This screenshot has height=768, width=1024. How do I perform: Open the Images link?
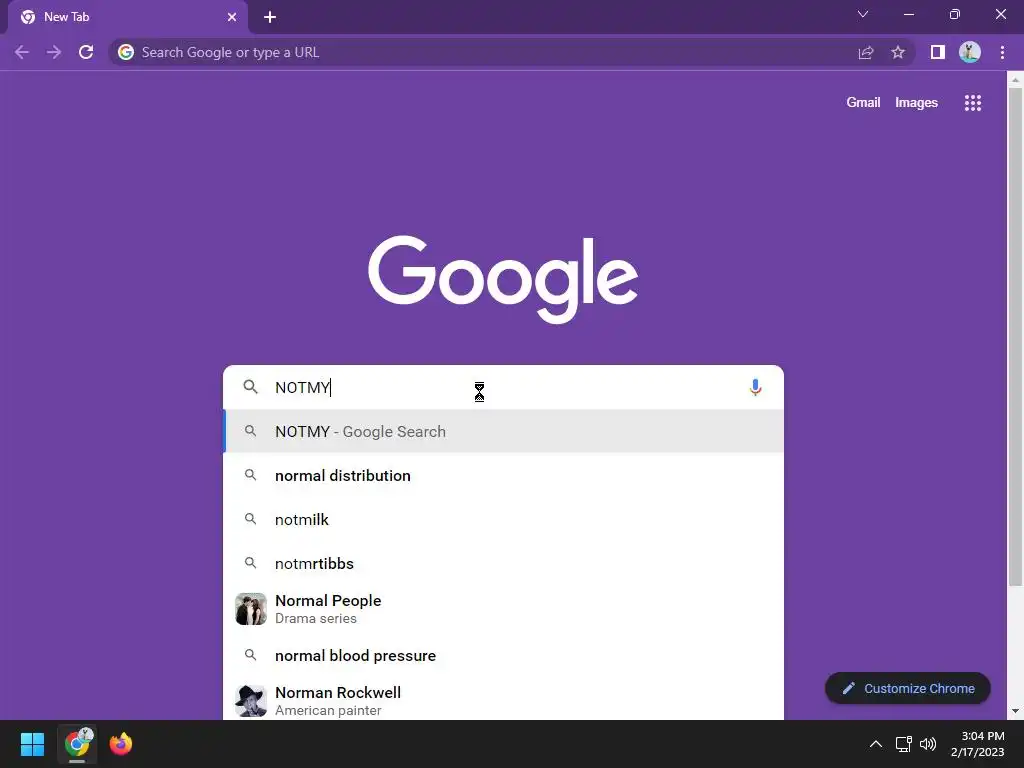[x=916, y=103]
